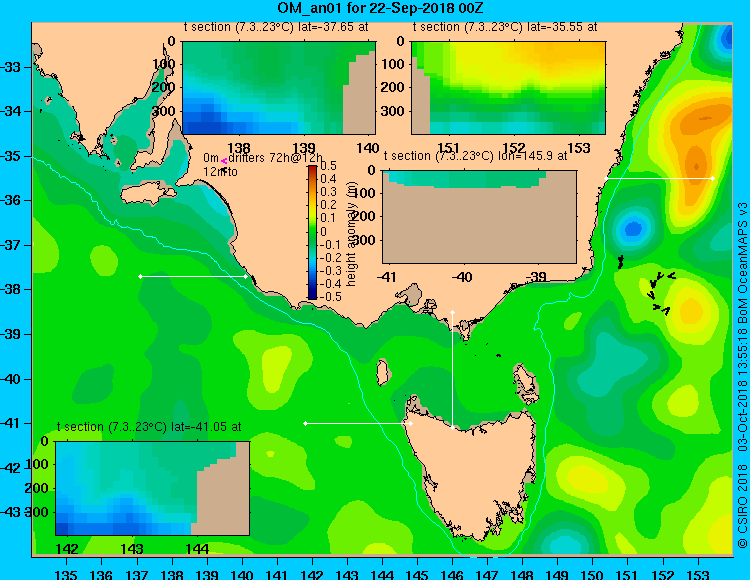Screen dimensions: 750x580
Task: Click the white transect line at latitude -37.7
Action: (193, 276)
